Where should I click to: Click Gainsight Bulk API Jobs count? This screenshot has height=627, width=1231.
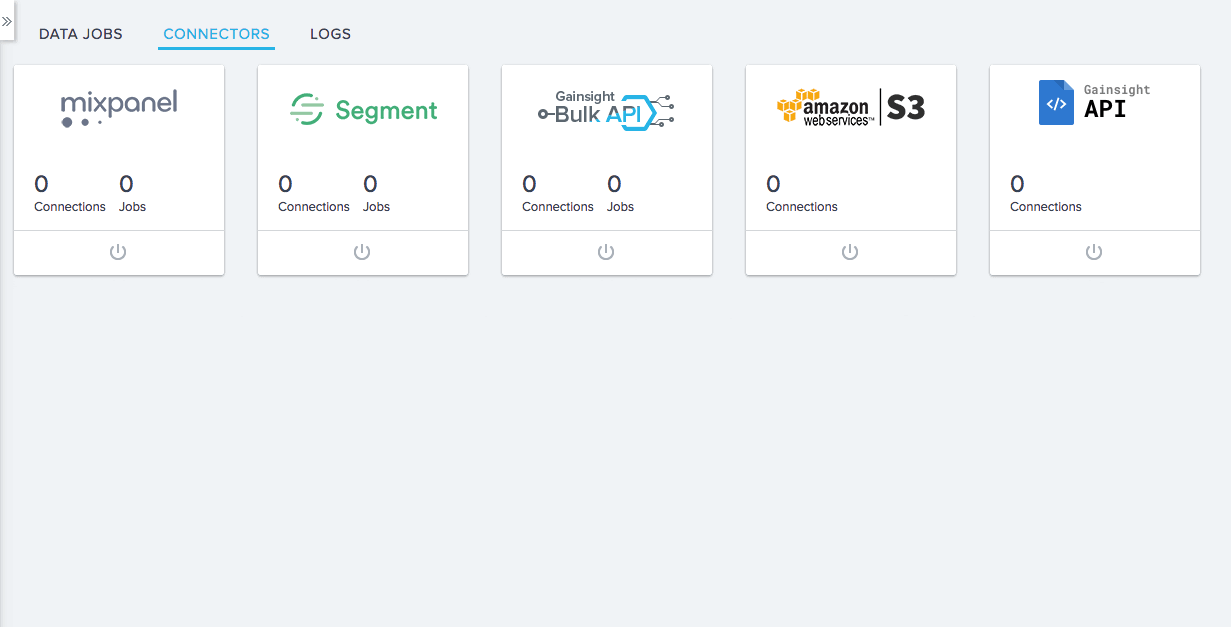tap(614, 184)
